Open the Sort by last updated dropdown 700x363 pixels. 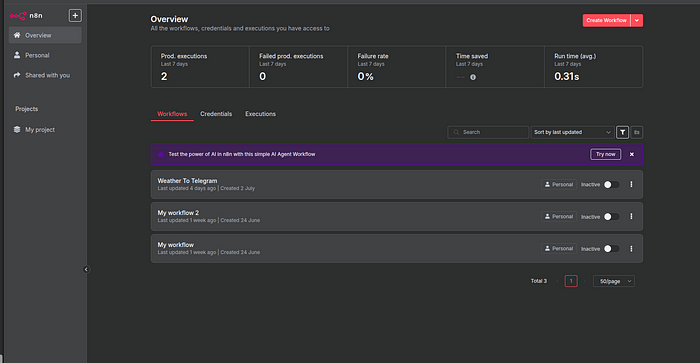coord(572,132)
